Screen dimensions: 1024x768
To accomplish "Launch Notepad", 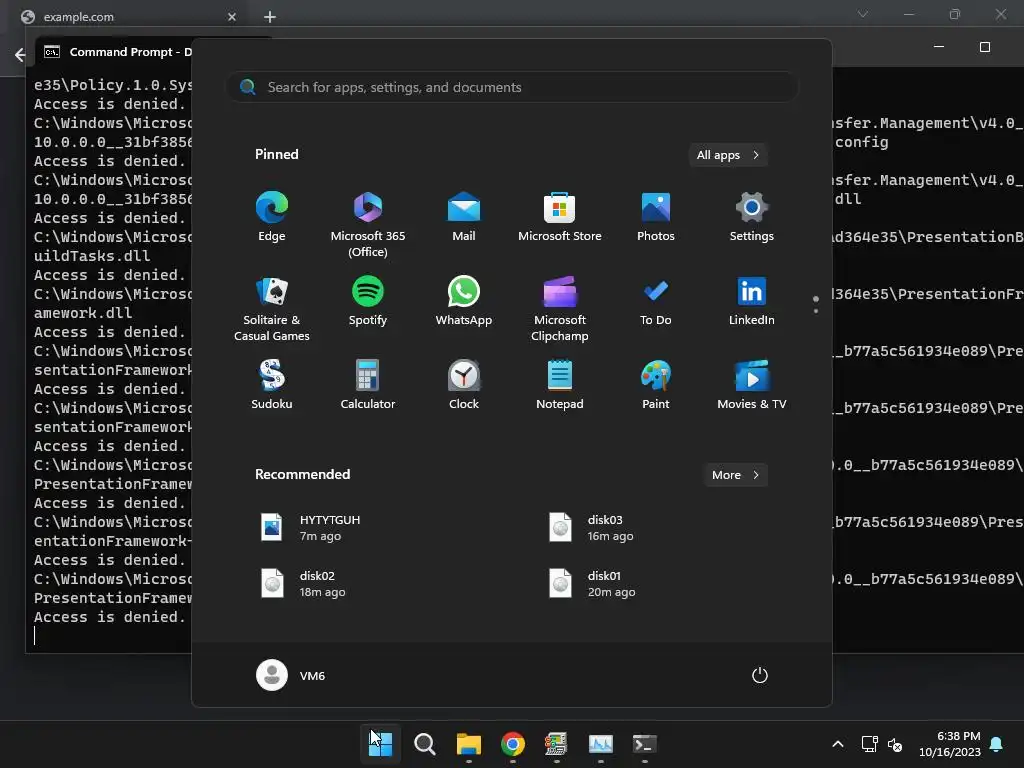I will coord(560,385).
